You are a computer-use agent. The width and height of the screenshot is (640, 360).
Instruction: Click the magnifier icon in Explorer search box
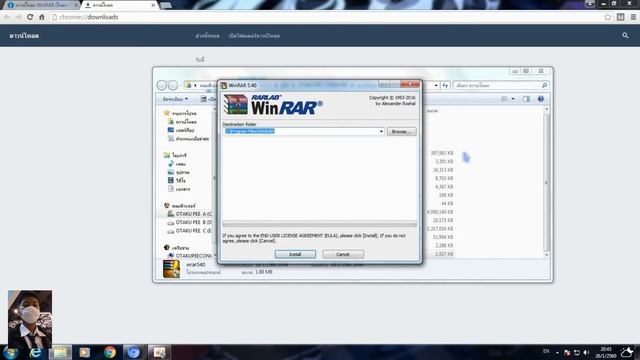click(x=544, y=85)
